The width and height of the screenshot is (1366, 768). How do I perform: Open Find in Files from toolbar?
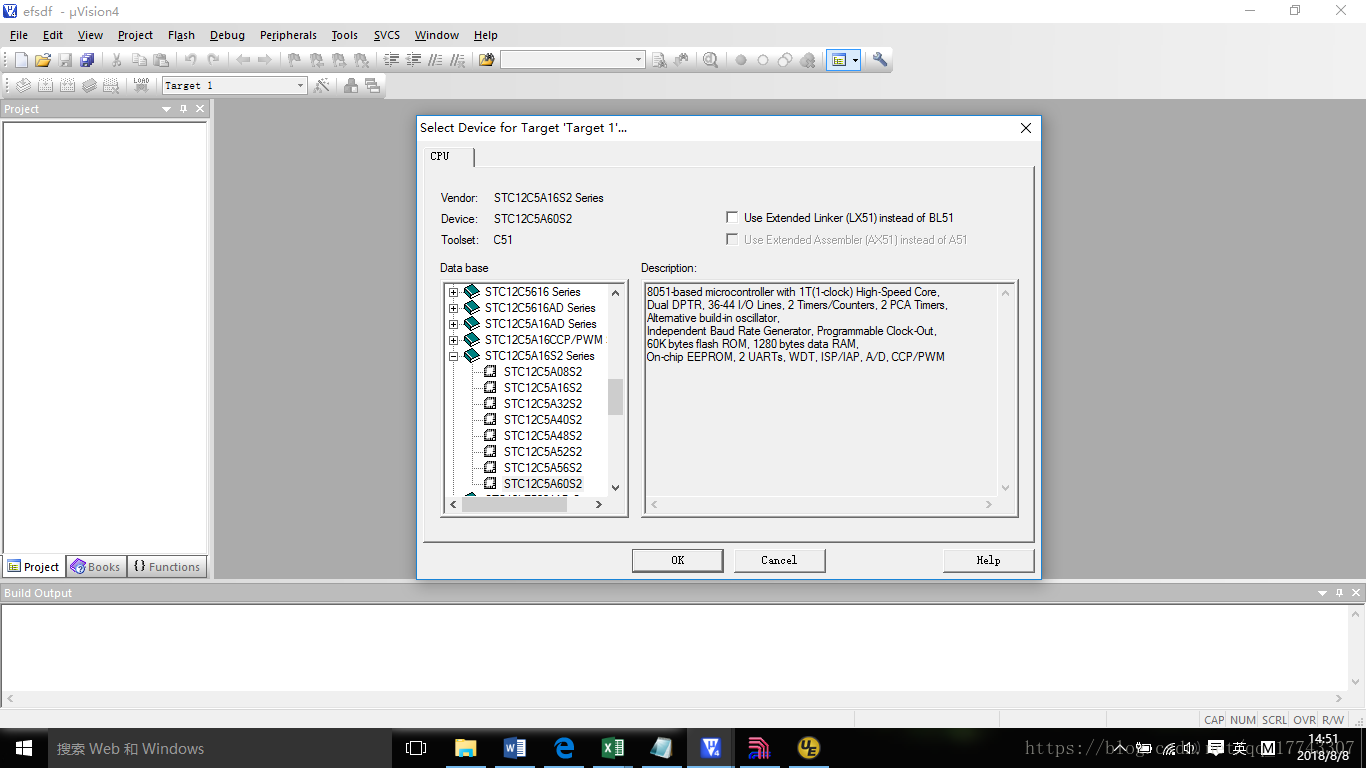[x=487, y=60]
